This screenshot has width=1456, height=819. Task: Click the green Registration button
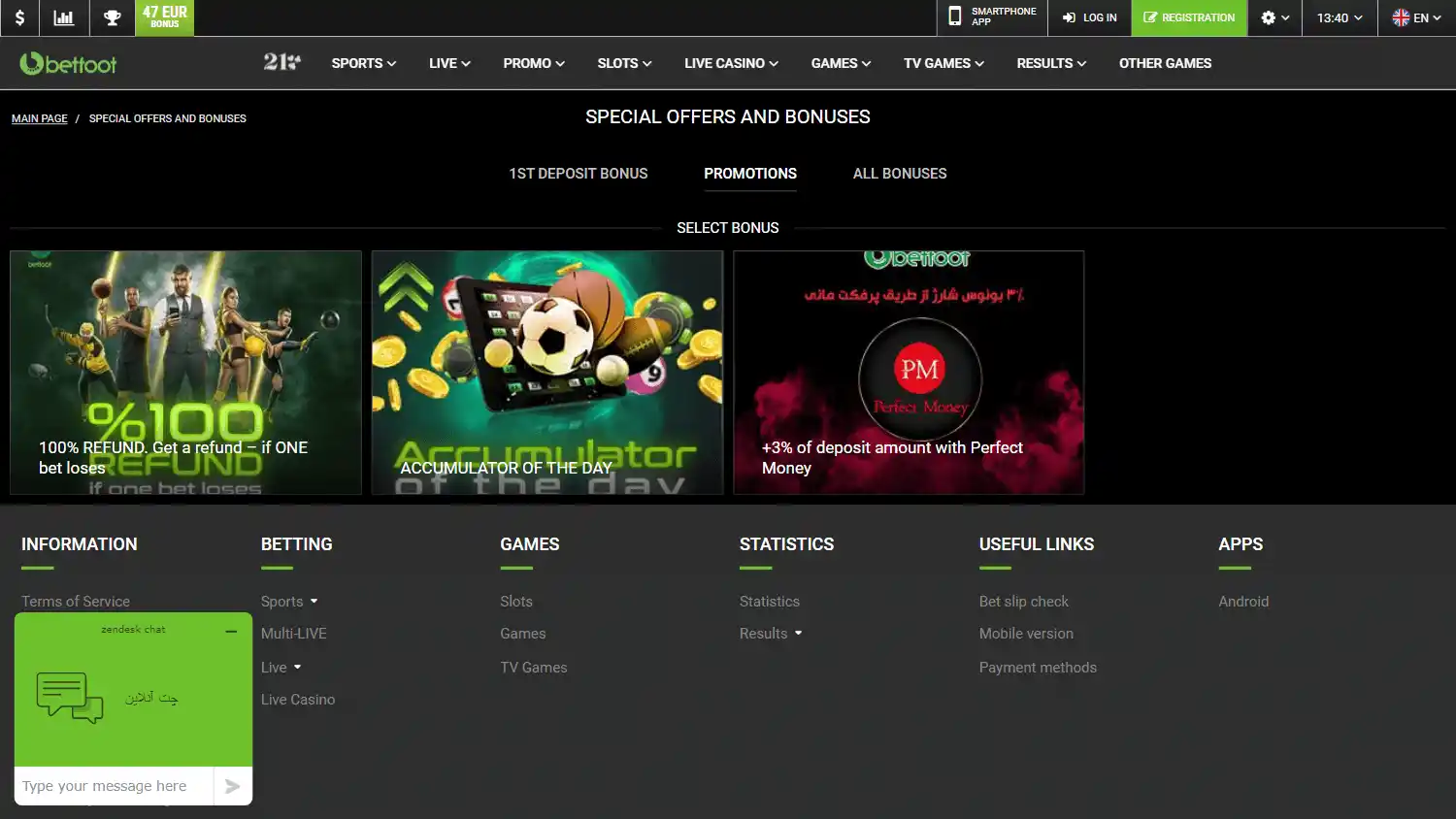[1189, 17]
